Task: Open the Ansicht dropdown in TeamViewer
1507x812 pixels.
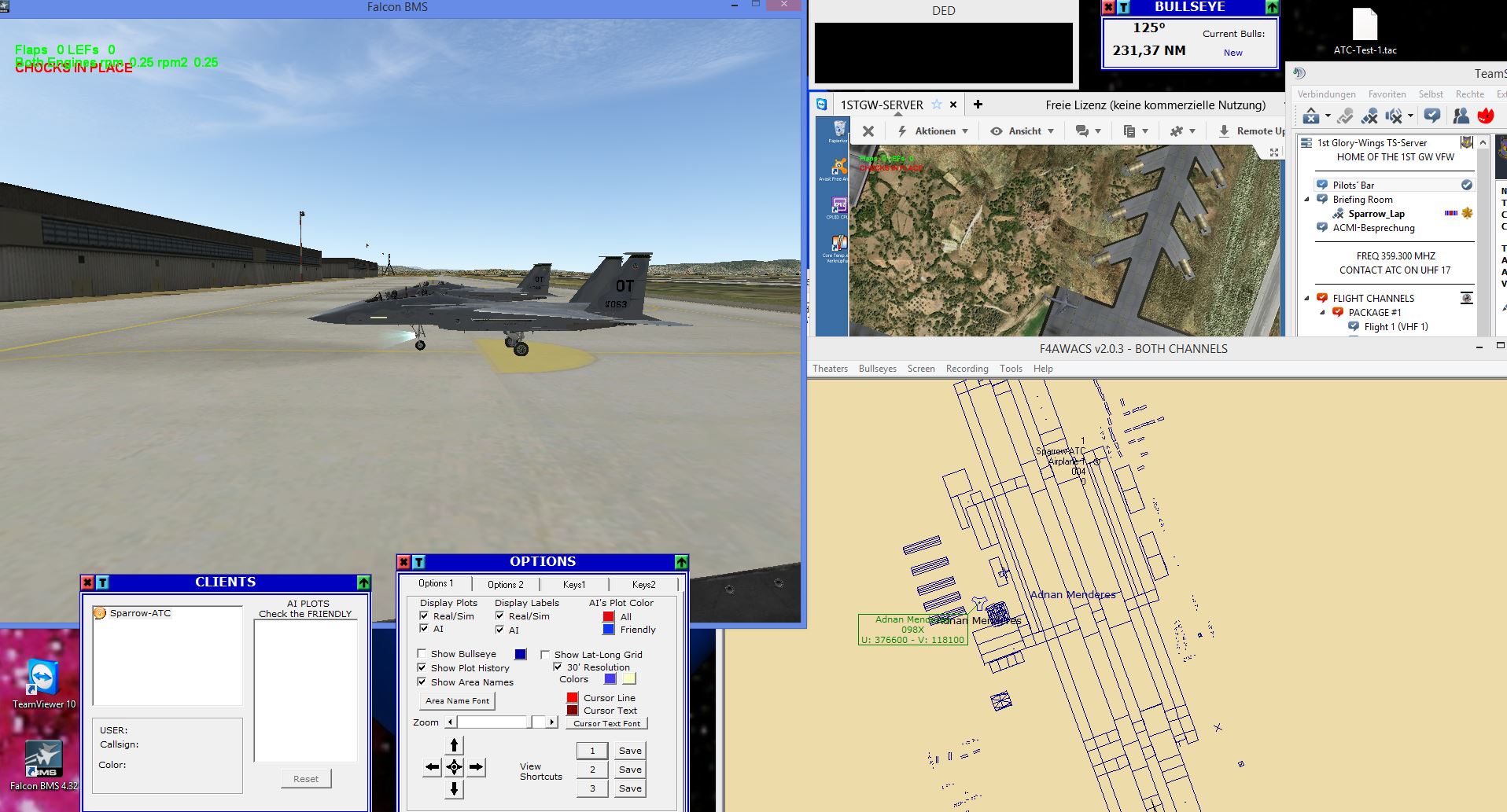Action: click(x=1022, y=131)
